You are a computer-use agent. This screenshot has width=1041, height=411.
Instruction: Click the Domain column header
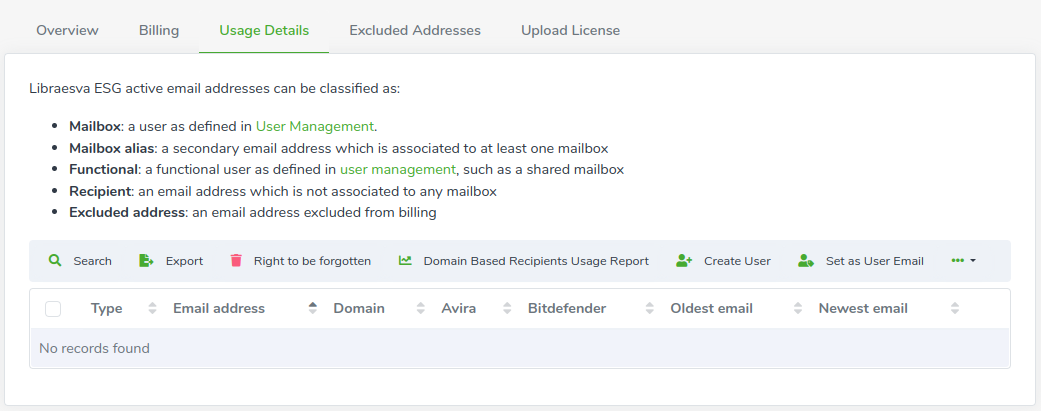[x=359, y=308]
